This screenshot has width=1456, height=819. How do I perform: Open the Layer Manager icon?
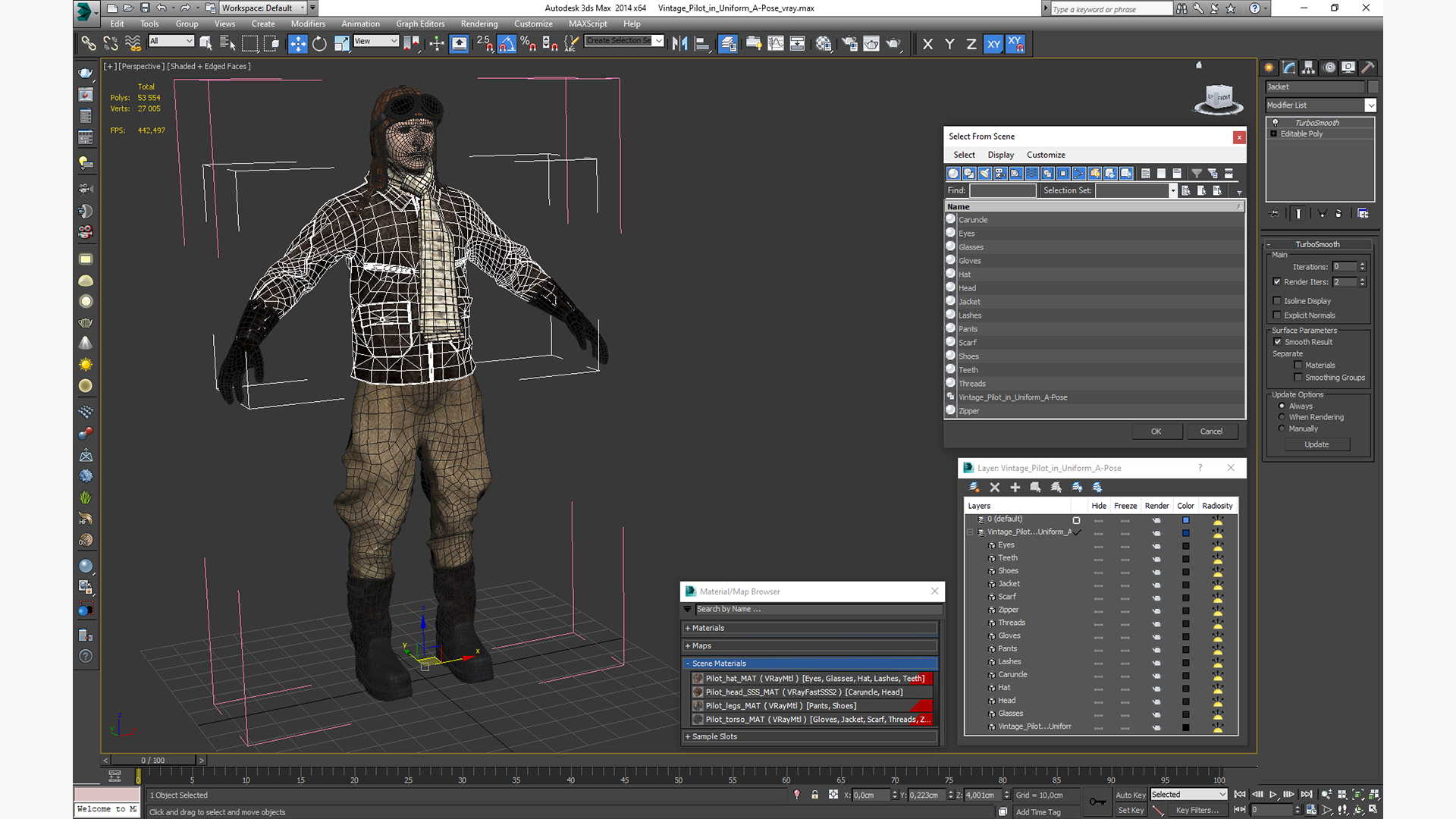coord(728,44)
